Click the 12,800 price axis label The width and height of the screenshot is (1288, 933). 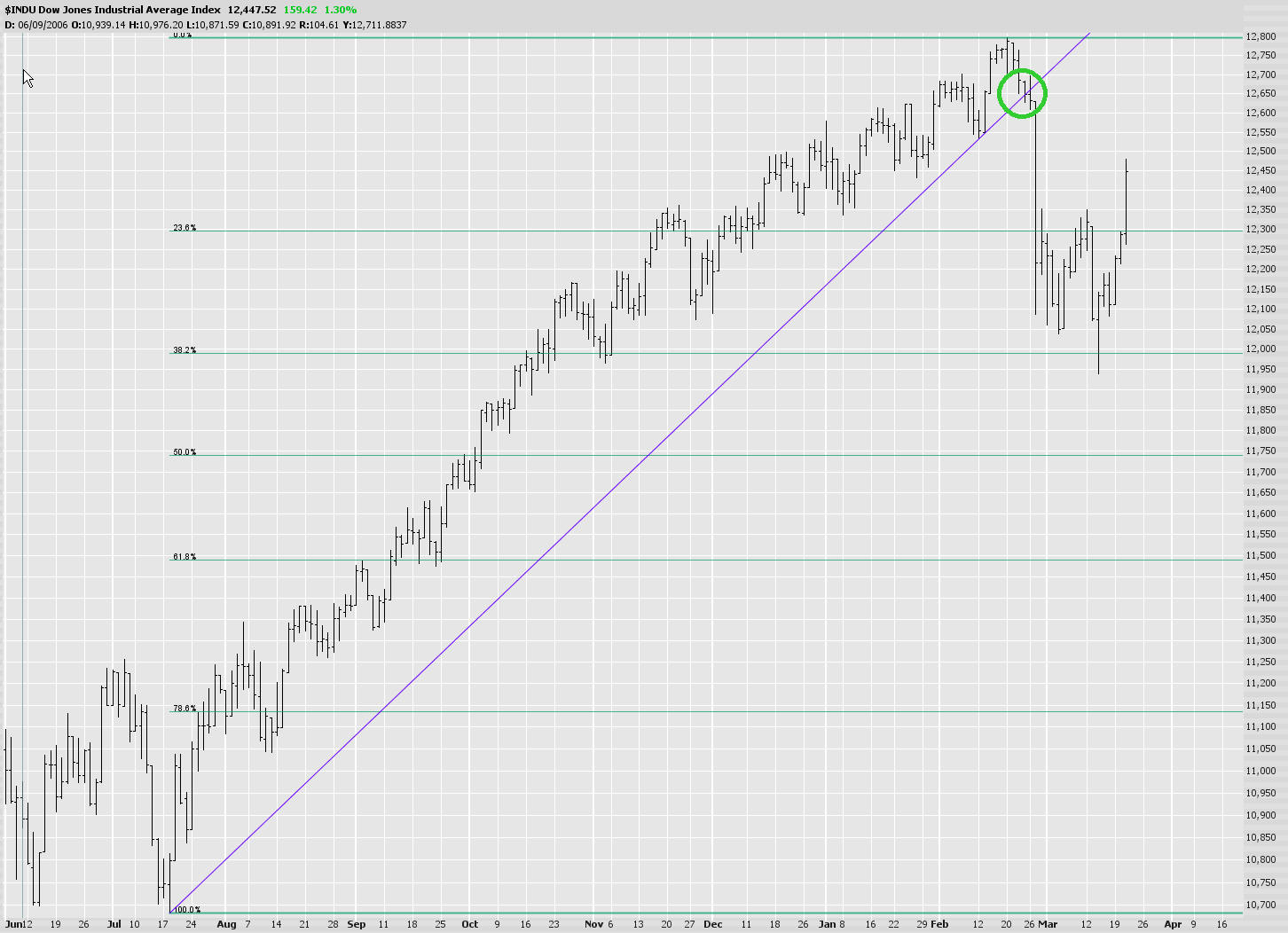click(1261, 36)
